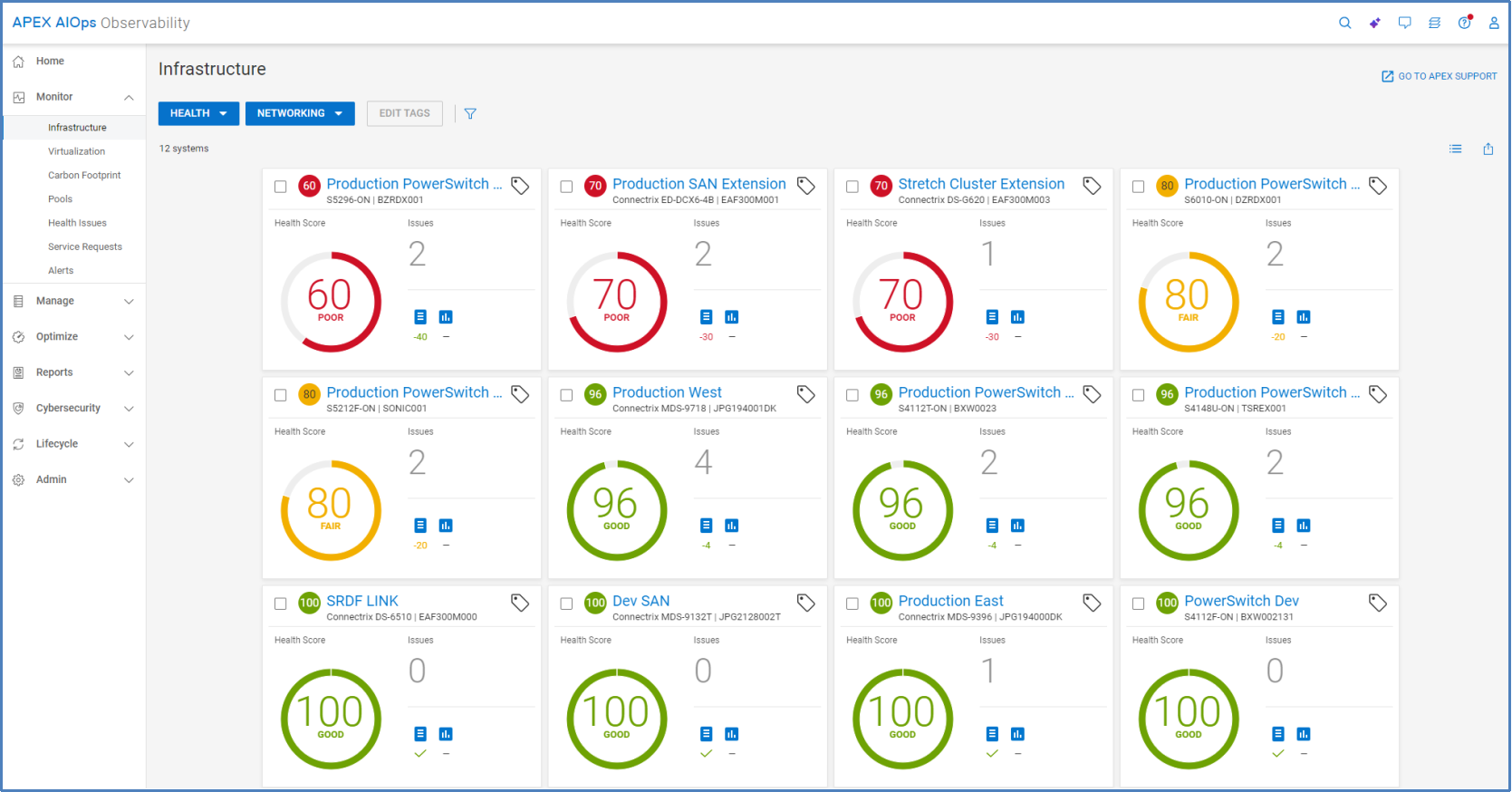1512x792 pixels.
Task: Click the 60 POOR health score gauge
Action: pyautogui.click(x=331, y=302)
